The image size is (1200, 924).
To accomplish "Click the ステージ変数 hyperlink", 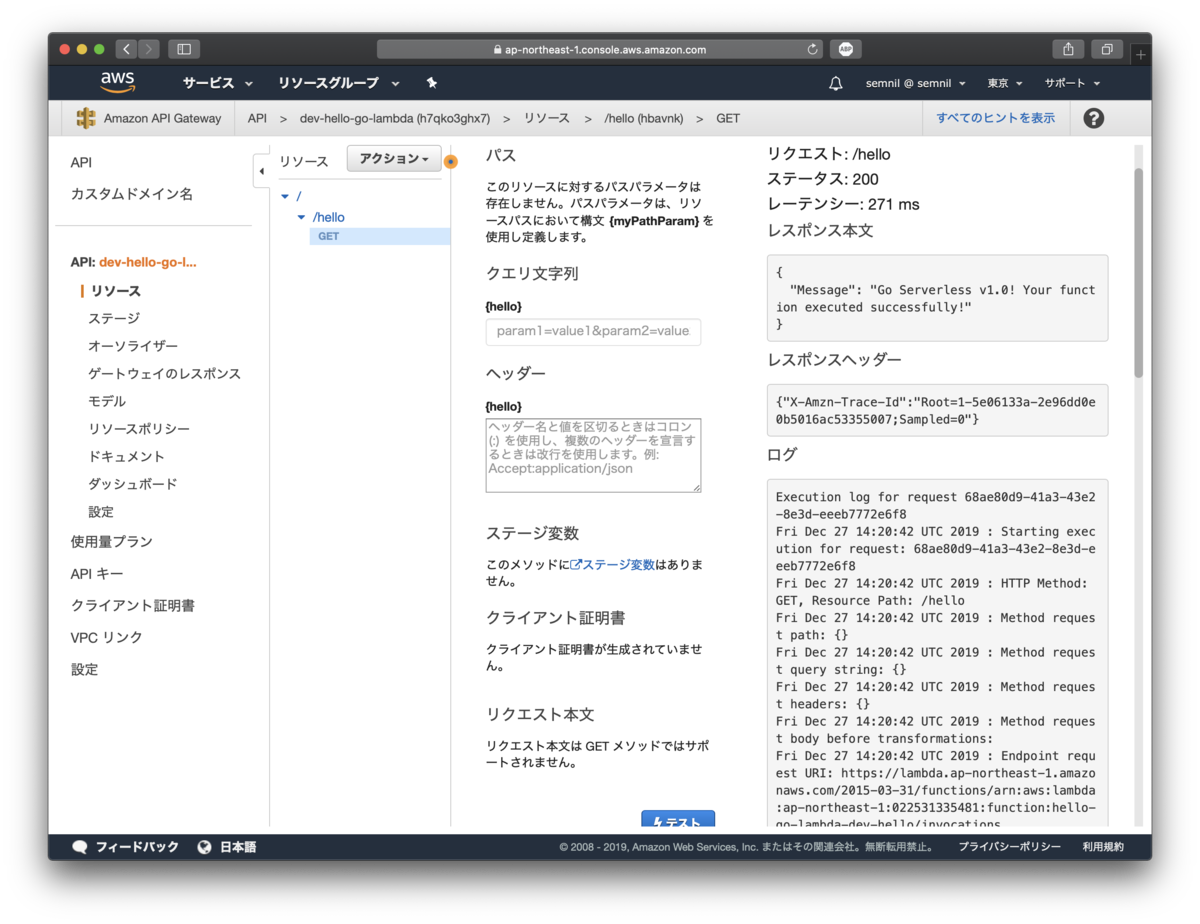I will coord(619,565).
